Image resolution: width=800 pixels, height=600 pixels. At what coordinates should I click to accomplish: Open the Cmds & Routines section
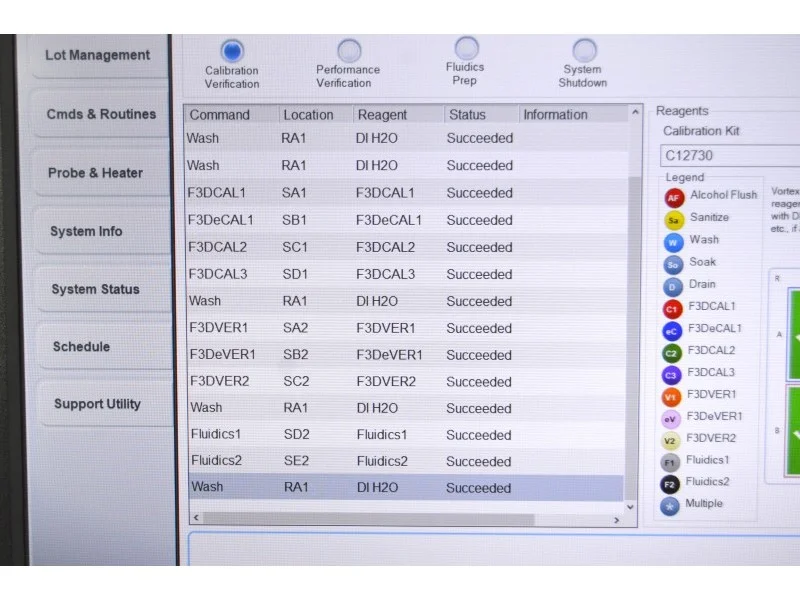(x=101, y=114)
